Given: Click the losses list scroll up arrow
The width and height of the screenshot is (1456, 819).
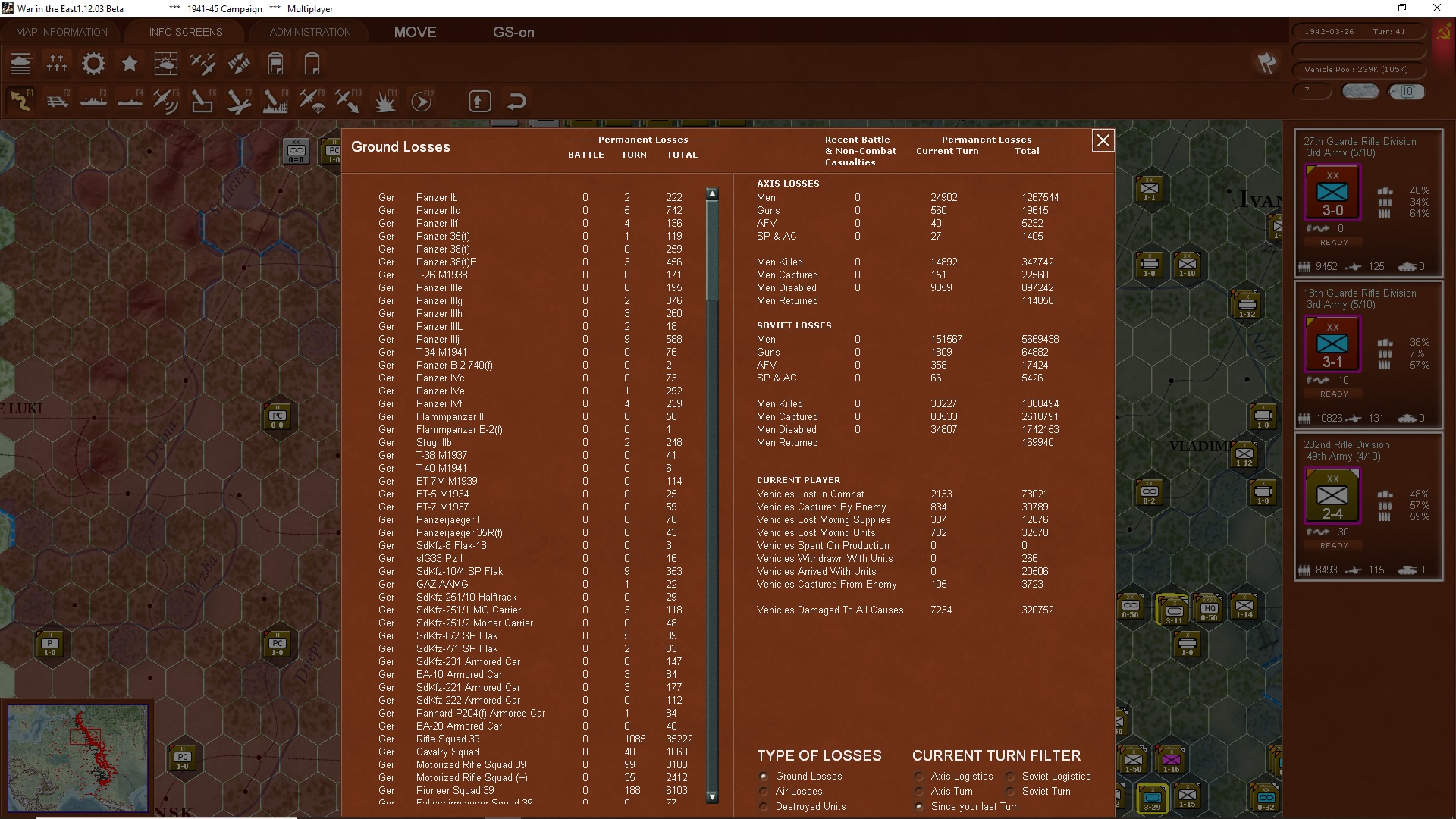Looking at the screenshot, I should [x=712, y=194].
